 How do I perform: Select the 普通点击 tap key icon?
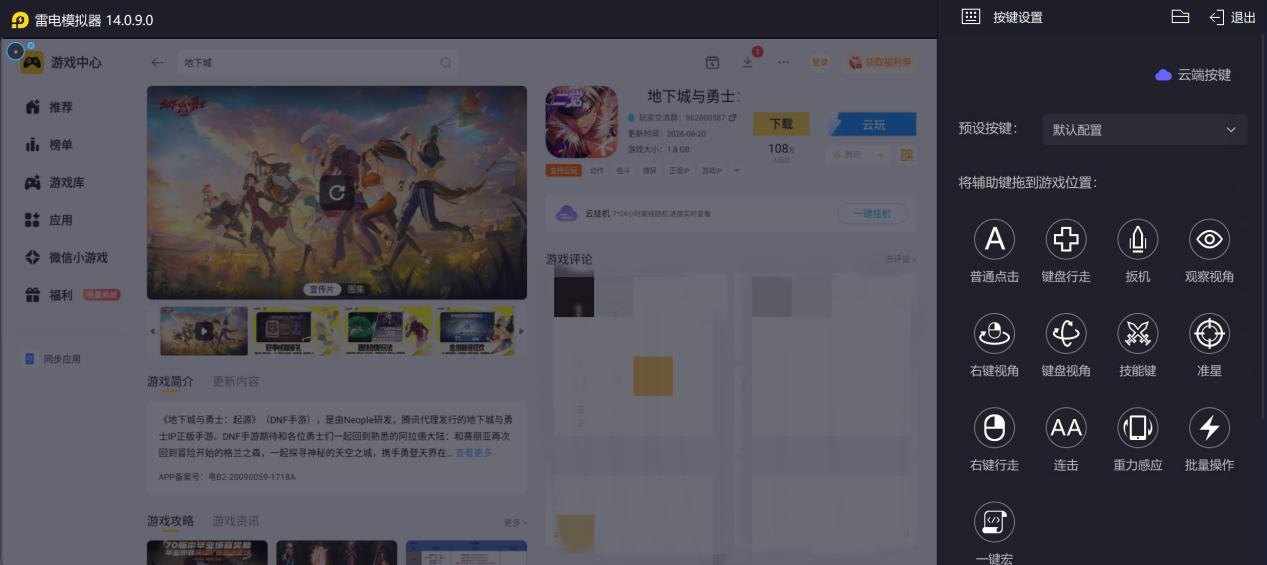point(994,239)
